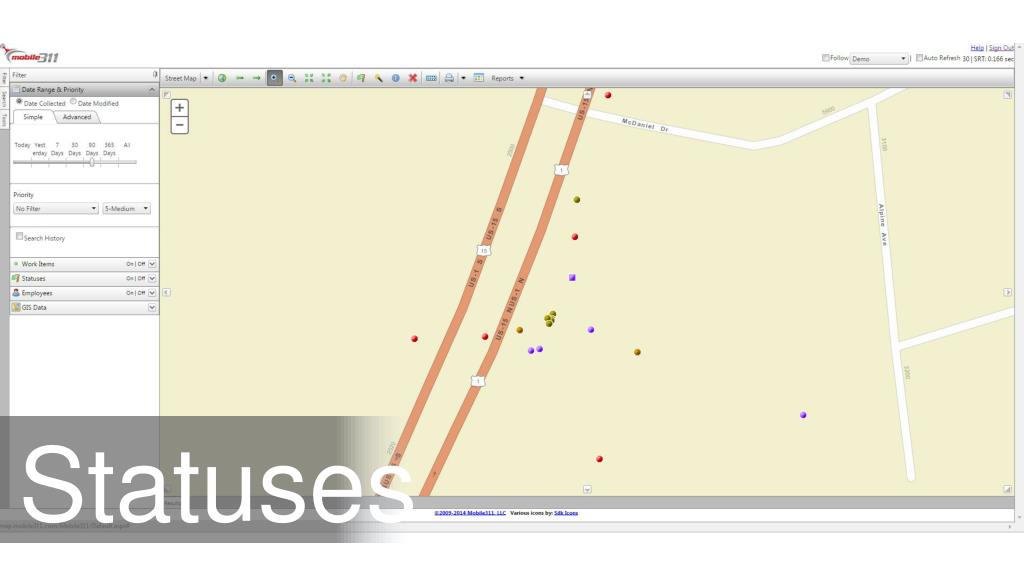Click the calendar table icon before Reports
The height and width of the screenshot is (576, 1024).
point(479,78)
